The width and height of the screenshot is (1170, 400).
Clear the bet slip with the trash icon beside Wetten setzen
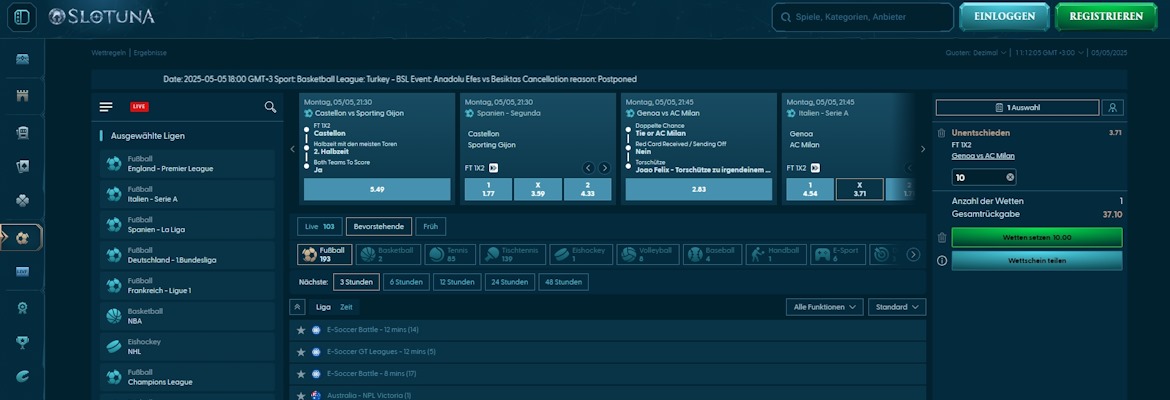point(942,237)
